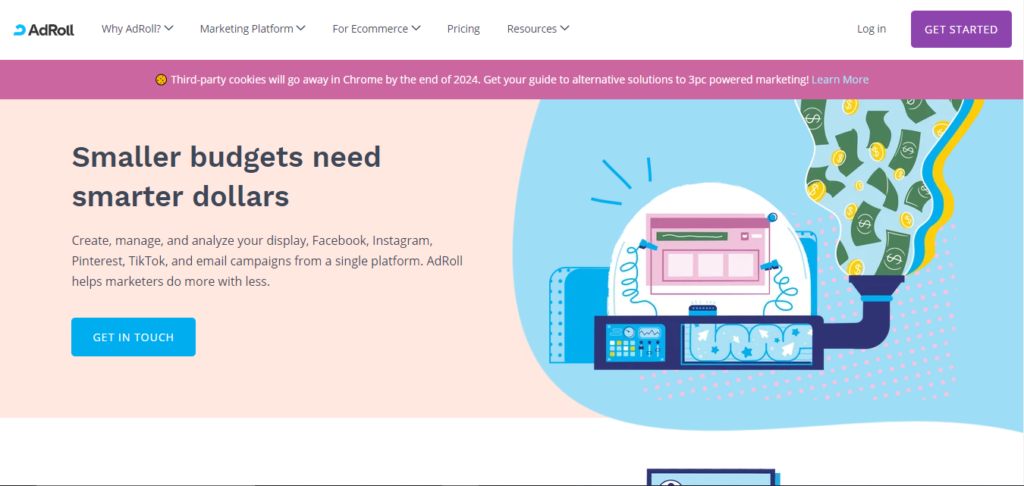The image size is (1024, 486).
Task: Click the AdRoll logo in the header
Action: tap(43, 29)
